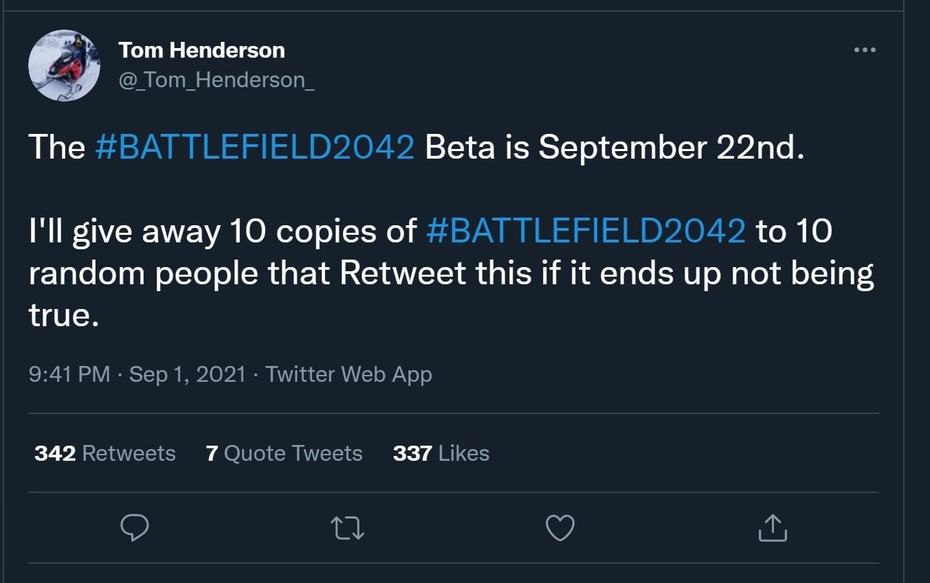Viewport: 930px width, 583px height.
Task: Click the @_Tom_Henderson_ handle
Action: 216,80
